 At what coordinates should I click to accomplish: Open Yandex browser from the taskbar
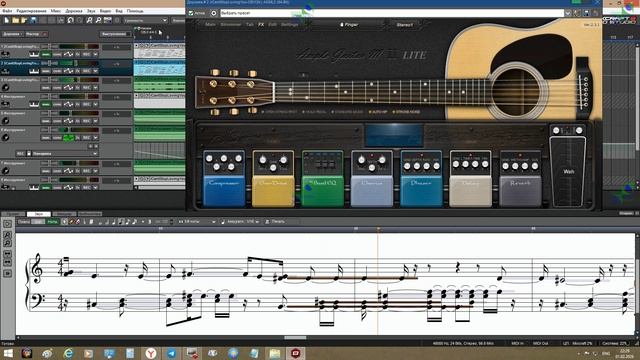pos(151,353)
